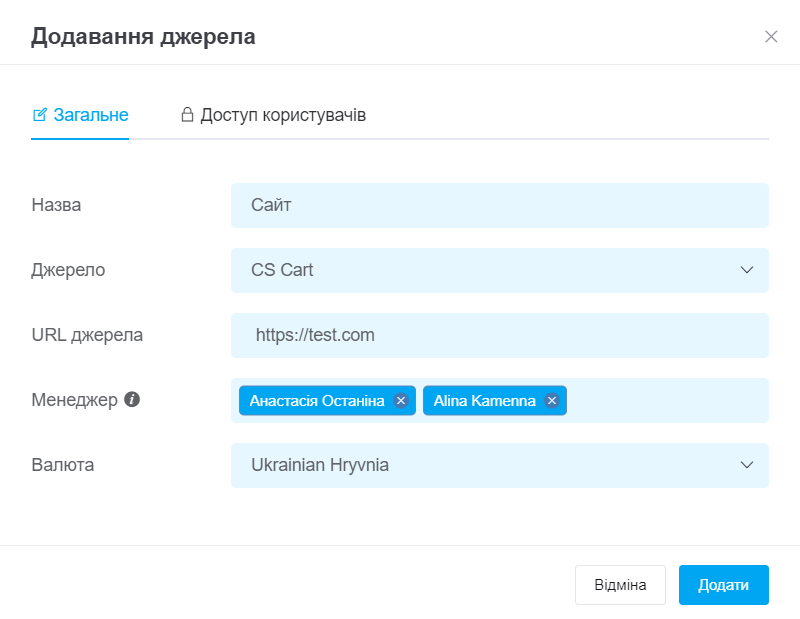The width and height of the screenshot is (800, 619).
Task: Close the Додавання джерела dialog
Action: click(771, 37)
